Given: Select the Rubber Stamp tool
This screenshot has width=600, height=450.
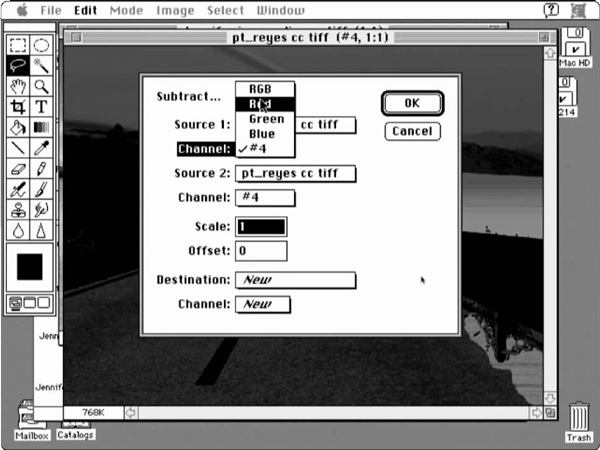Looking at the screenshot, I should [x=18, y=210].
